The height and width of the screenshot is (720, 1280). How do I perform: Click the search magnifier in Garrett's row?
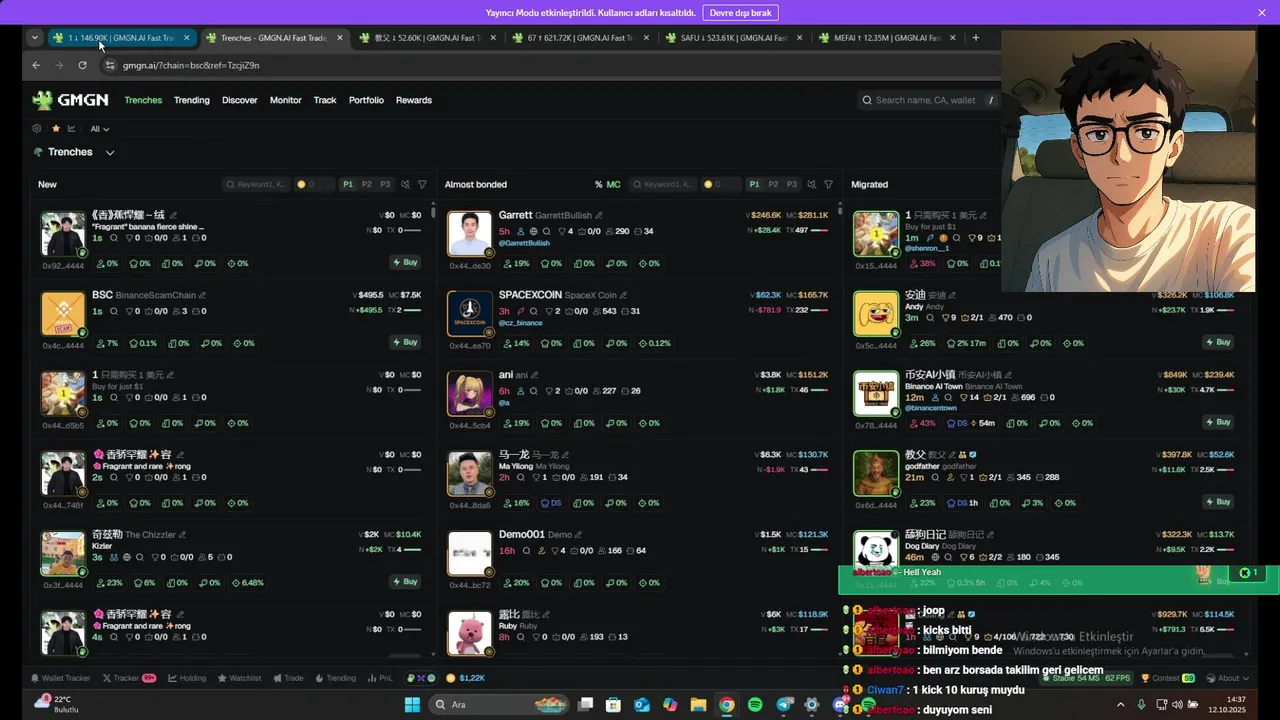[547, 231]
